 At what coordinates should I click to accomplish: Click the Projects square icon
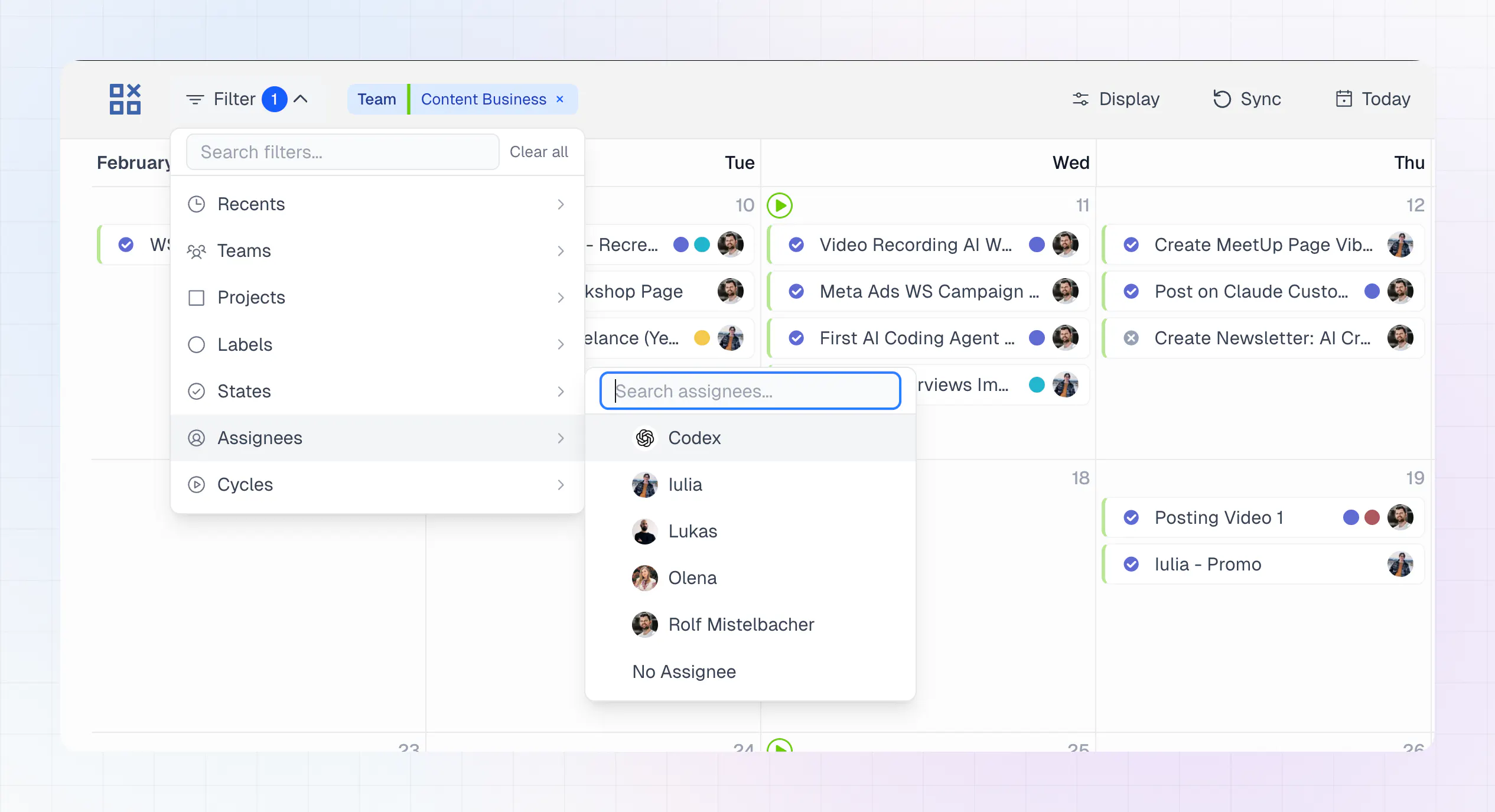(x=196, y=298)
